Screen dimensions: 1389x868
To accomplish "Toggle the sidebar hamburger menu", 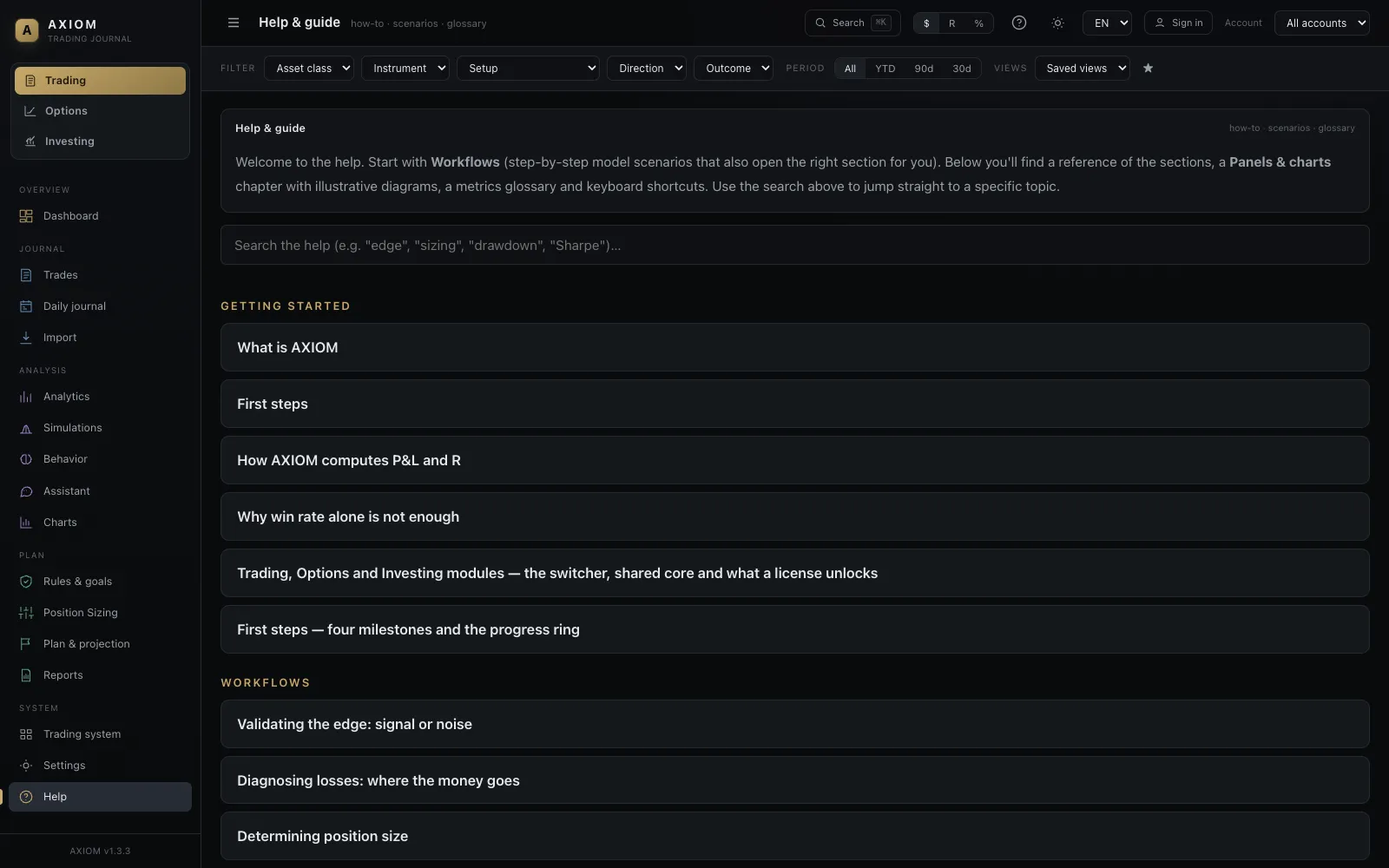I will (234, 23).
